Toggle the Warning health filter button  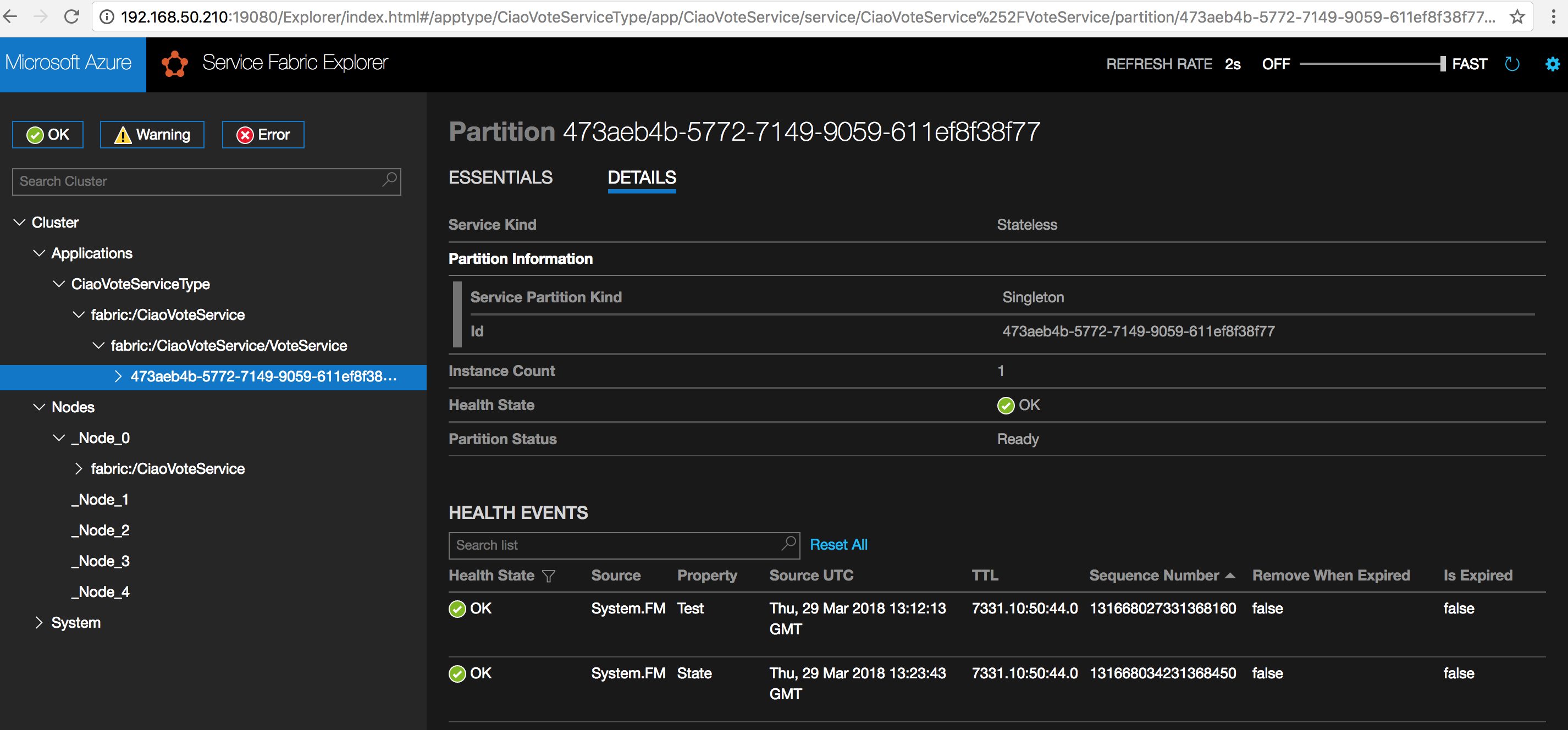tap(152, 135)
